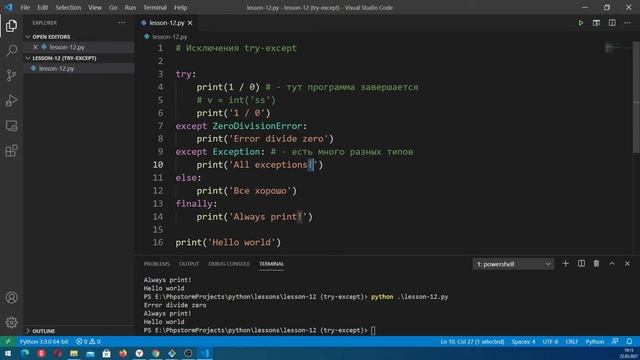The image size is (640, 360).
Task: Click line number 7 in the gutter
Action: tap(160, 126)
